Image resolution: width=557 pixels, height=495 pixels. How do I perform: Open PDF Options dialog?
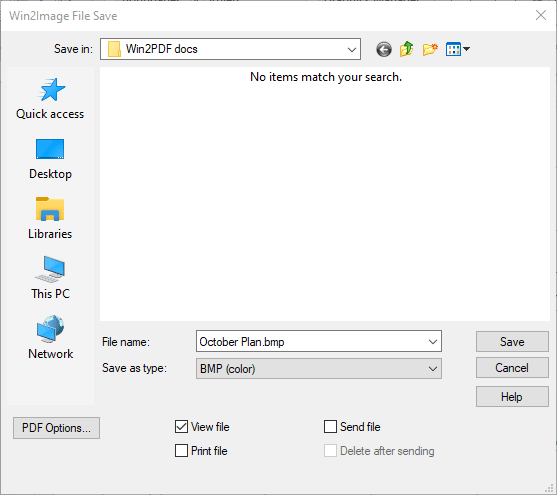tap(56, 428)
